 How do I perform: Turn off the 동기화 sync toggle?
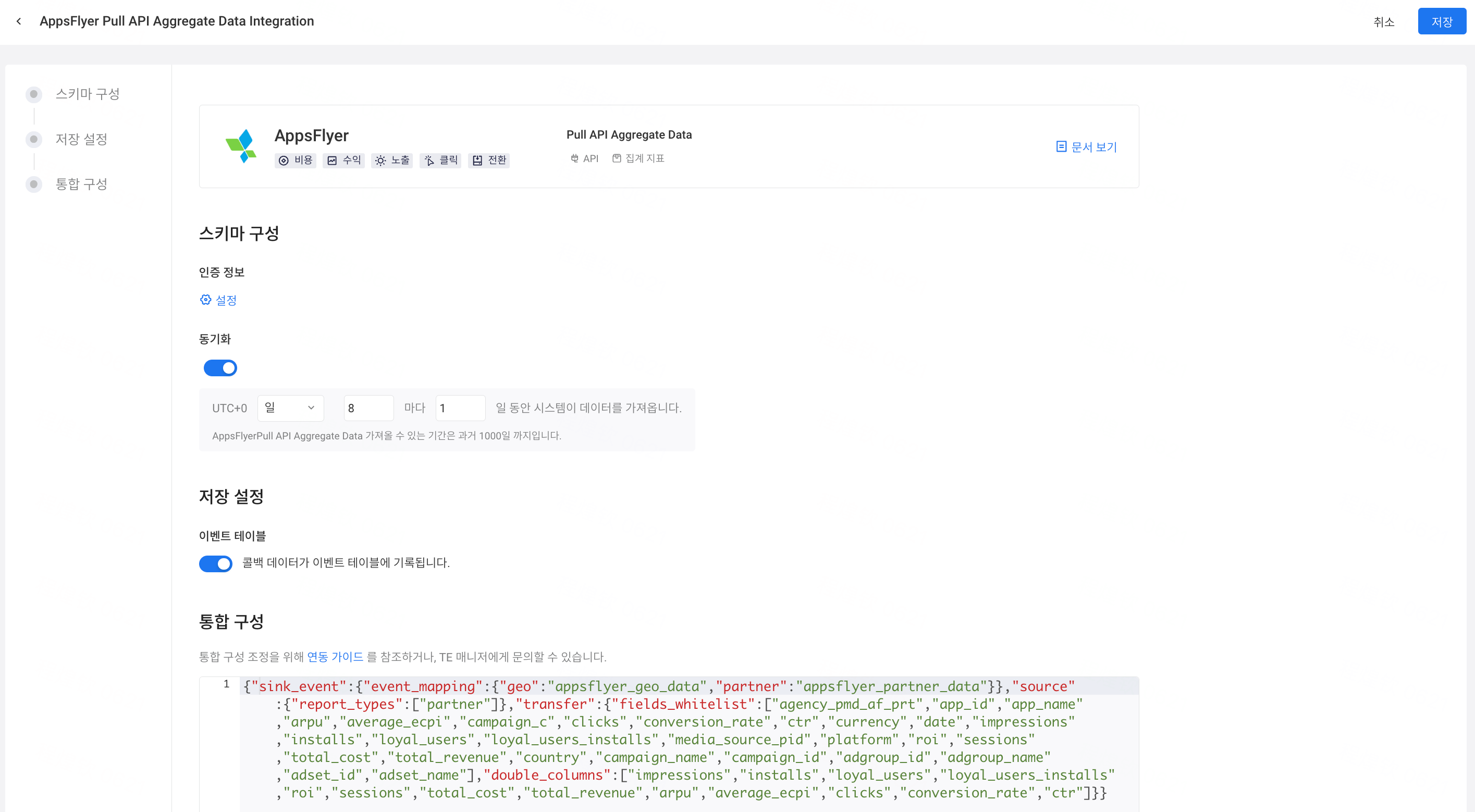tap(220, 367)
